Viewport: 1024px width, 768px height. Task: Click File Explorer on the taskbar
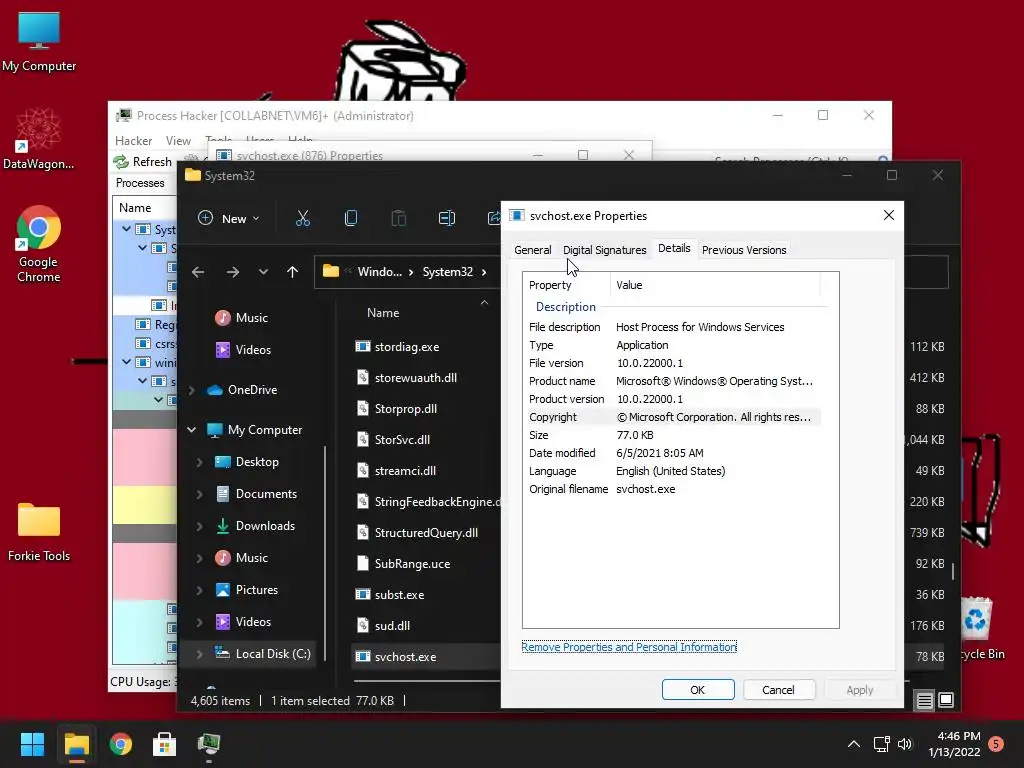coord(76,744)
